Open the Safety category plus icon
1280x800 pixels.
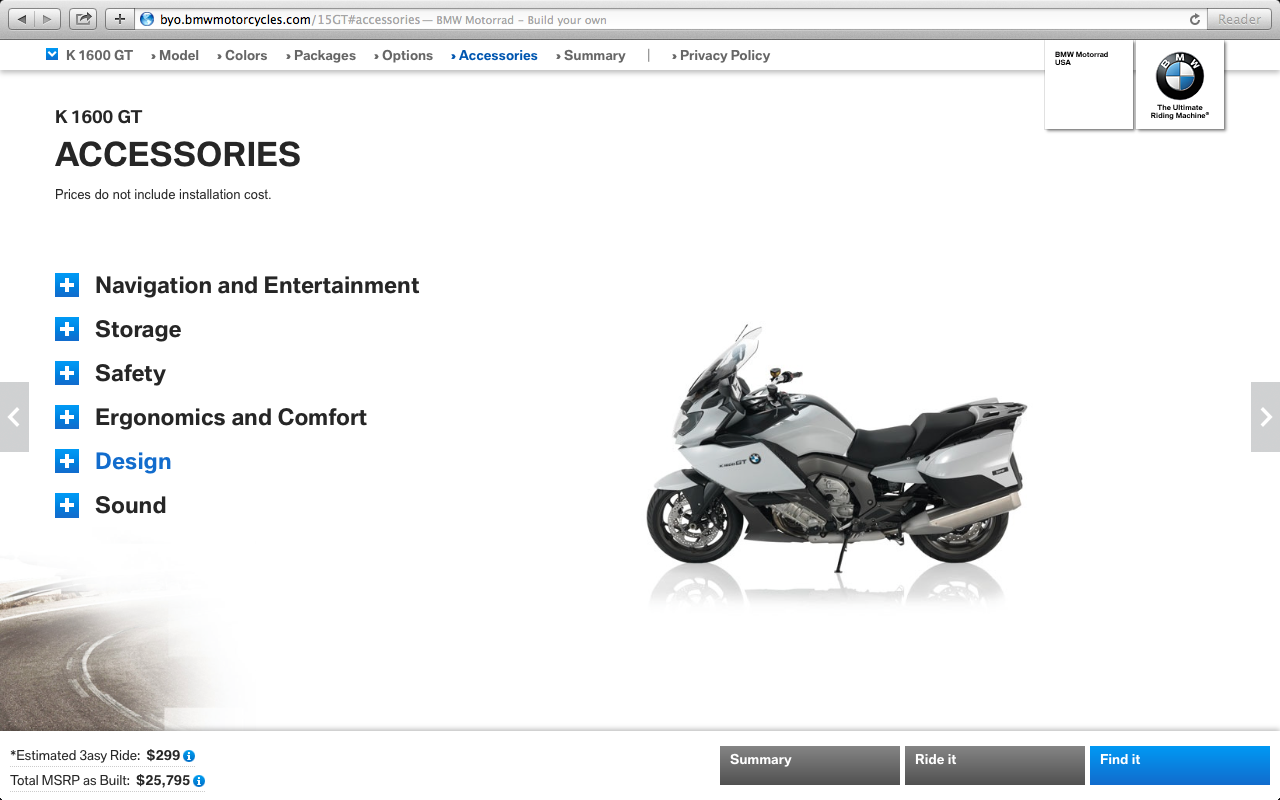tap(67, 373)
